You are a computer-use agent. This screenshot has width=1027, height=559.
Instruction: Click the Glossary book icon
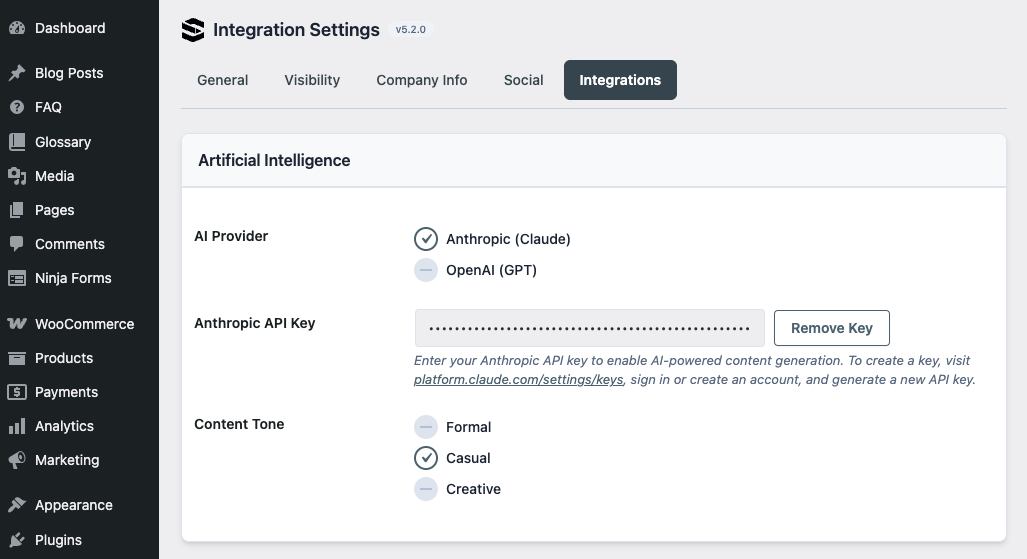click(17, 142)
